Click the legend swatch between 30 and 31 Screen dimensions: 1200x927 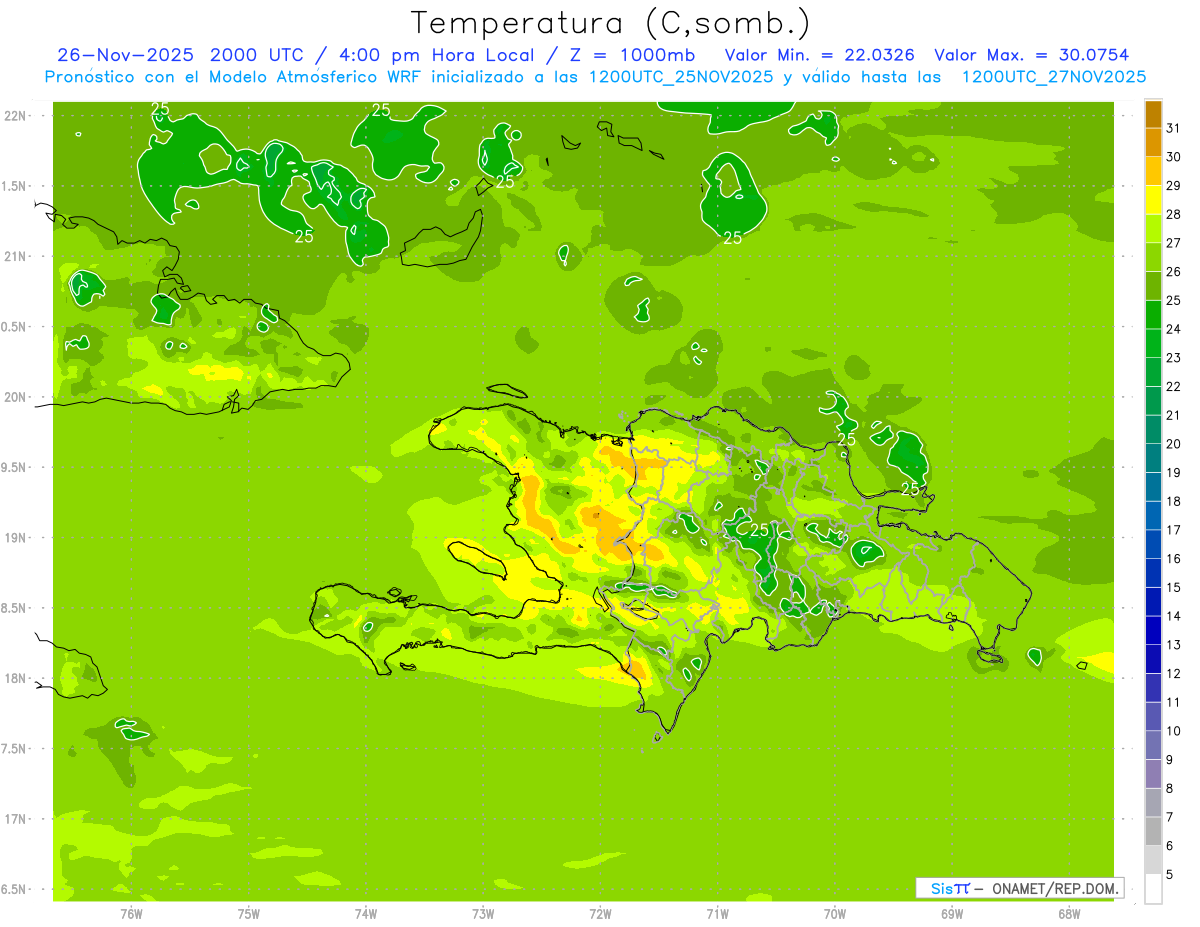click(x=1153, y=141)
